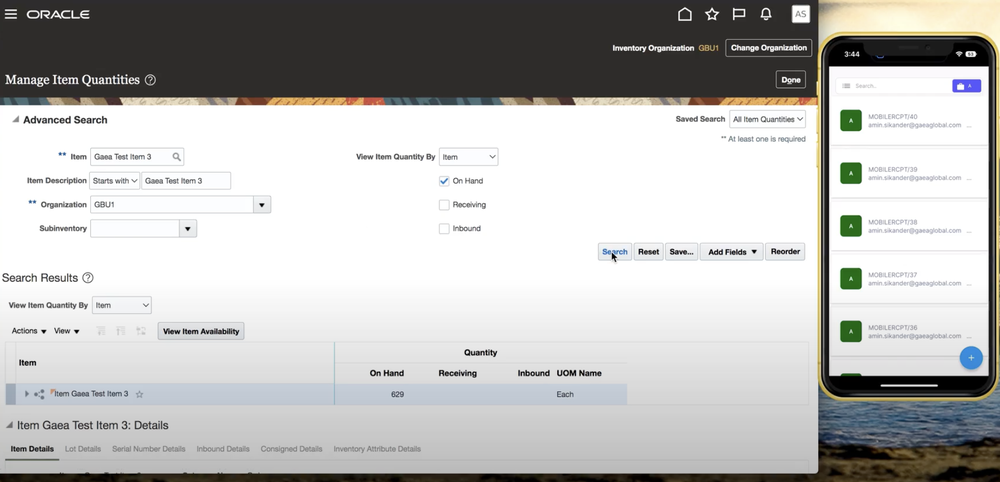Image resolution: width=1000 pixels, height=482 pixels.
Task: Click the View Item Availability button
Action: [x=201, y=331]
